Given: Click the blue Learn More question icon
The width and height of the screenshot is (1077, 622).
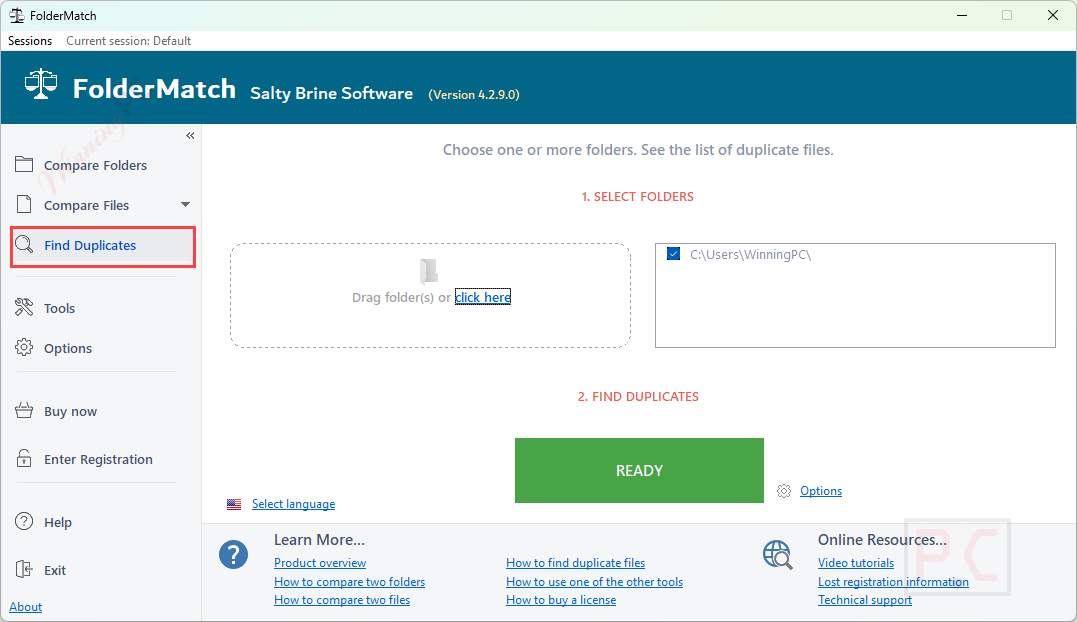Looking at the screenshot, I should pyautogui.click(x=234, y=554).
